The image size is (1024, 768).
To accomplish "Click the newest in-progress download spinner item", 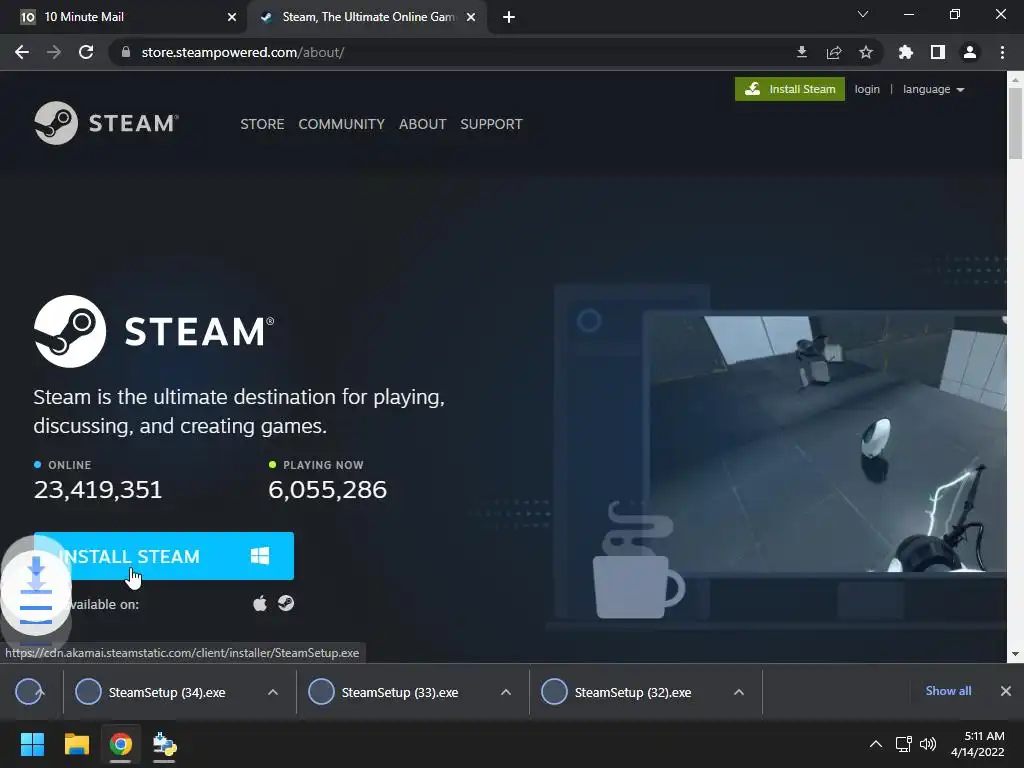I will click(29, 692).
